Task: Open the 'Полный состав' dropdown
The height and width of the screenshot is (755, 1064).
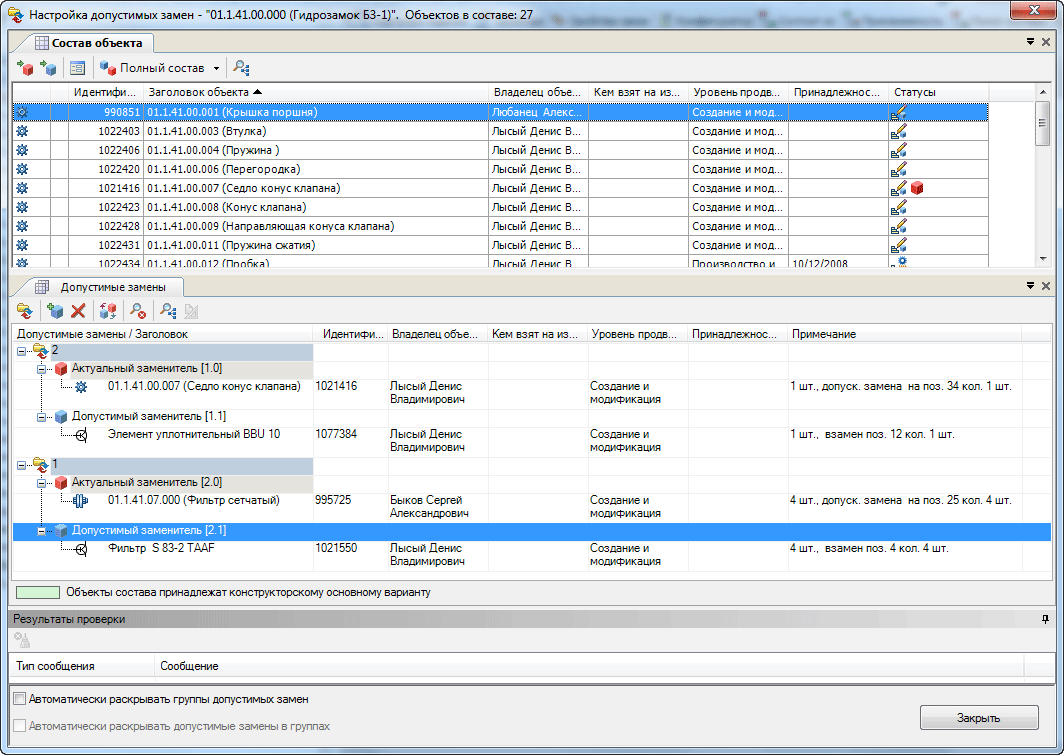Action: (x=216, y=68)
